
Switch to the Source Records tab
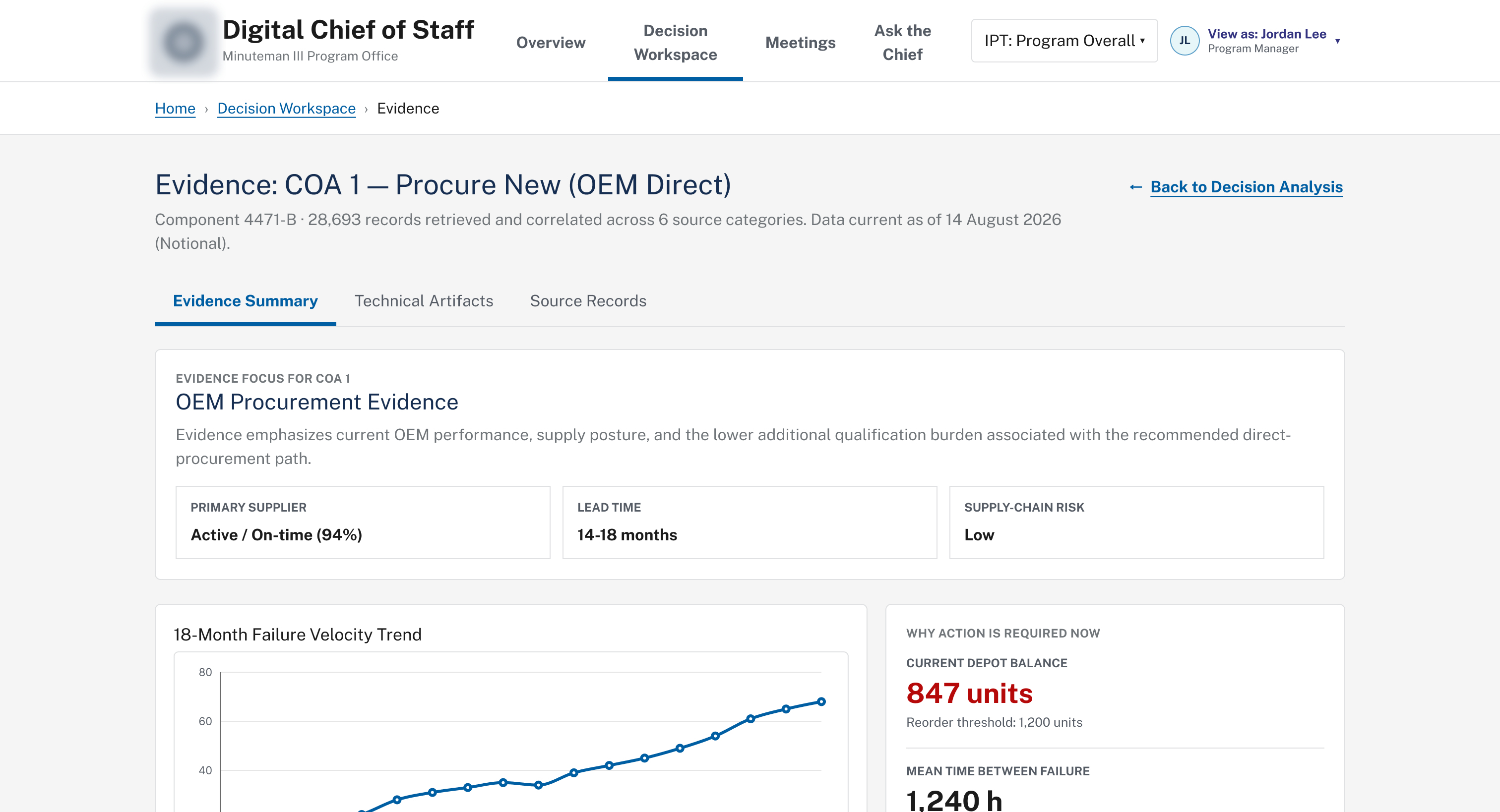coord(587,301)
